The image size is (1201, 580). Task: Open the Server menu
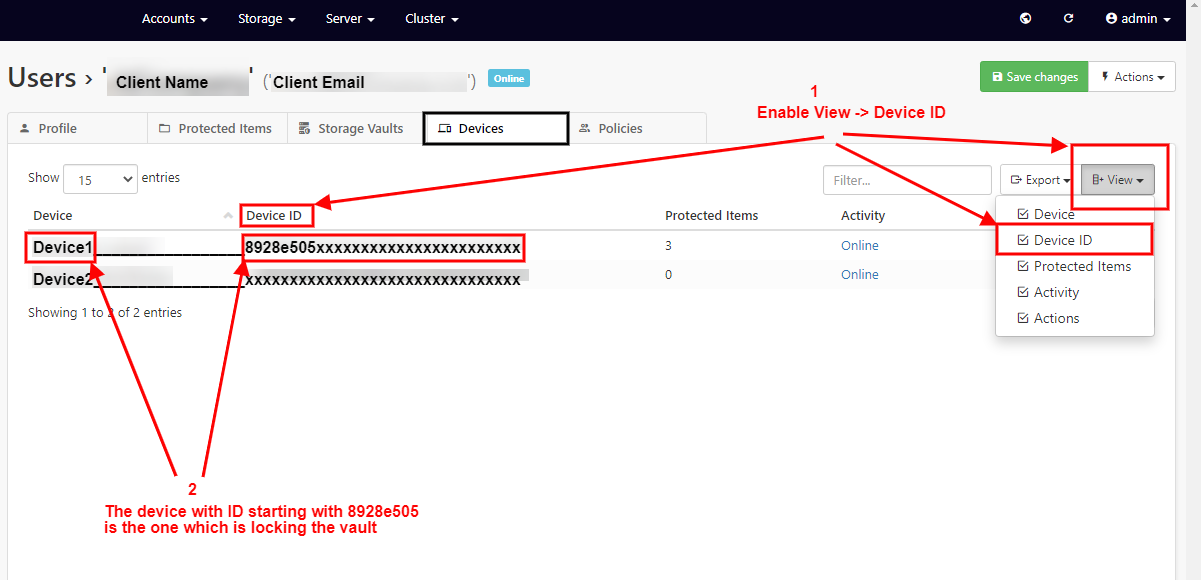[x=350, y=19]
